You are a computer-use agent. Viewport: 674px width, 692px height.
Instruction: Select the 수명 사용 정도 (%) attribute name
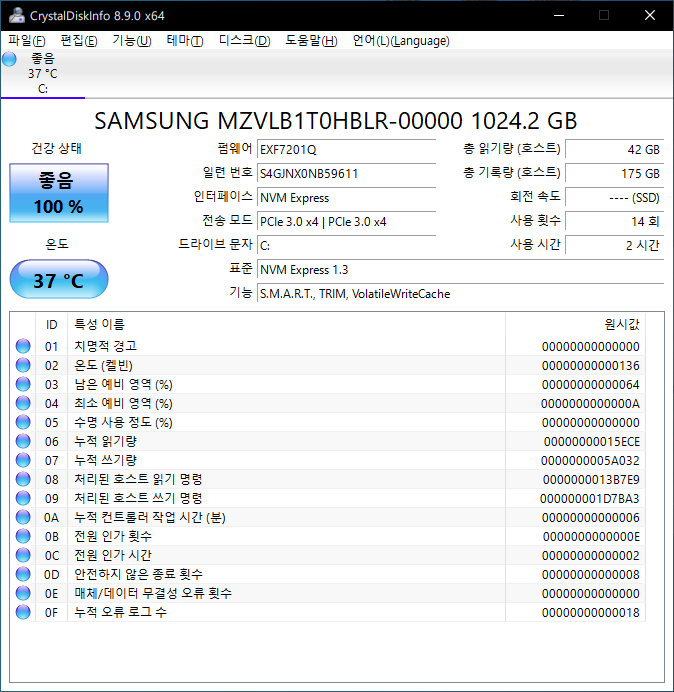tap(123, 422)
